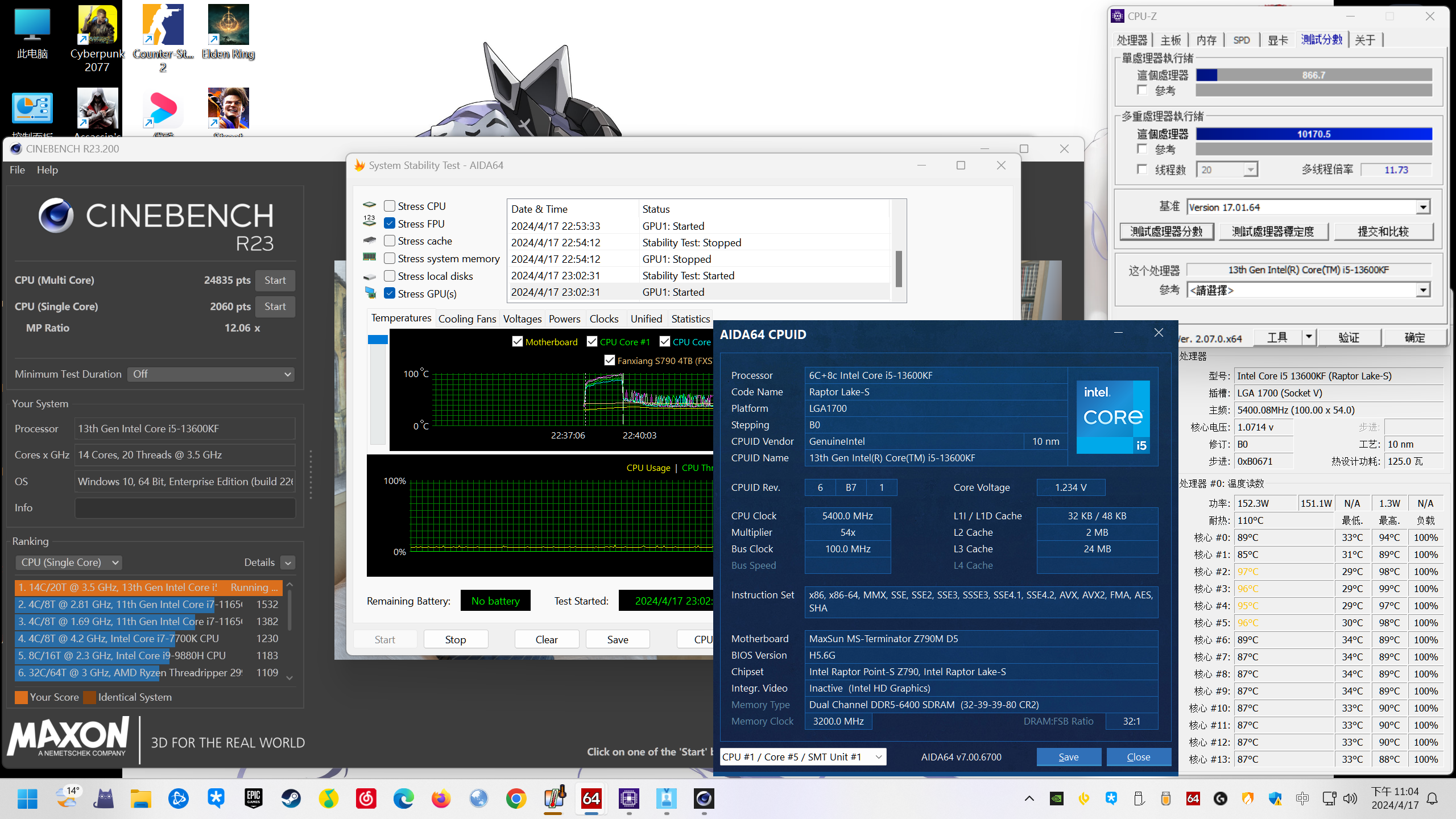Enable Stress cache checkbox

tap(390, 241)
